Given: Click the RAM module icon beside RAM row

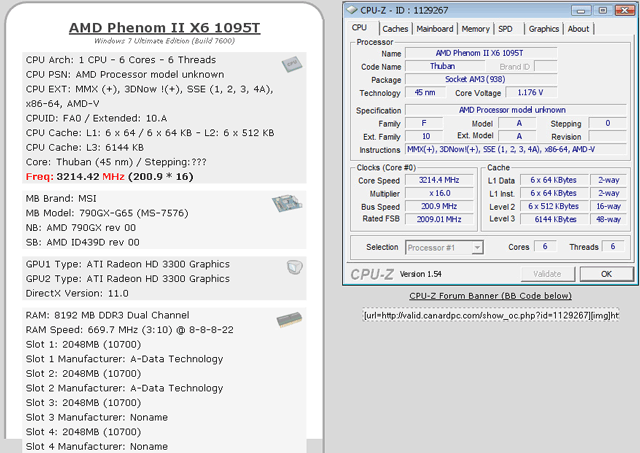Looking at the screenshot, I should coord(289,320).
